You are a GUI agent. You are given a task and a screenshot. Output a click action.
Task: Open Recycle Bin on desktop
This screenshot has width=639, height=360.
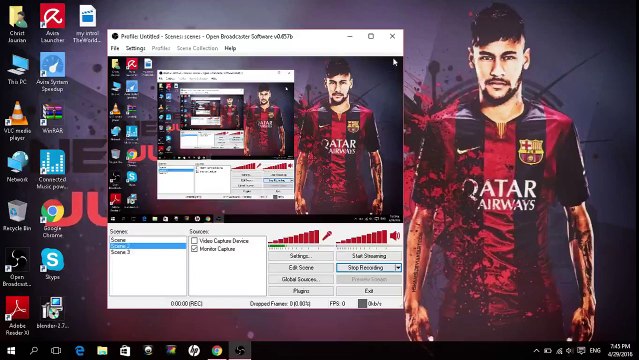click(x=17, y=215)
